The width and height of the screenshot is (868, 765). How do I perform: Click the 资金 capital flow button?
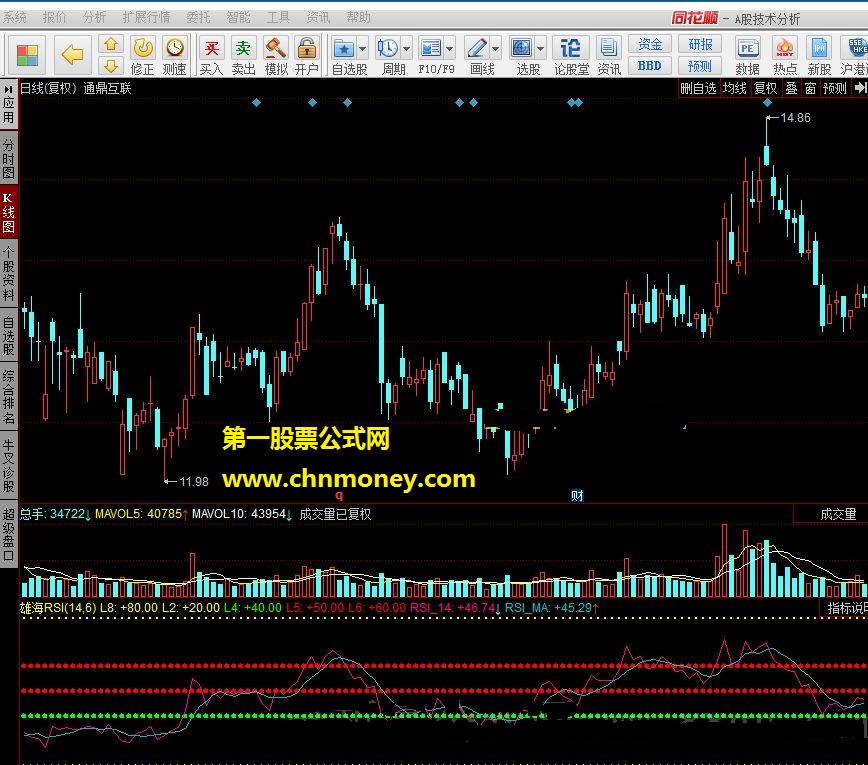(650, 44)
